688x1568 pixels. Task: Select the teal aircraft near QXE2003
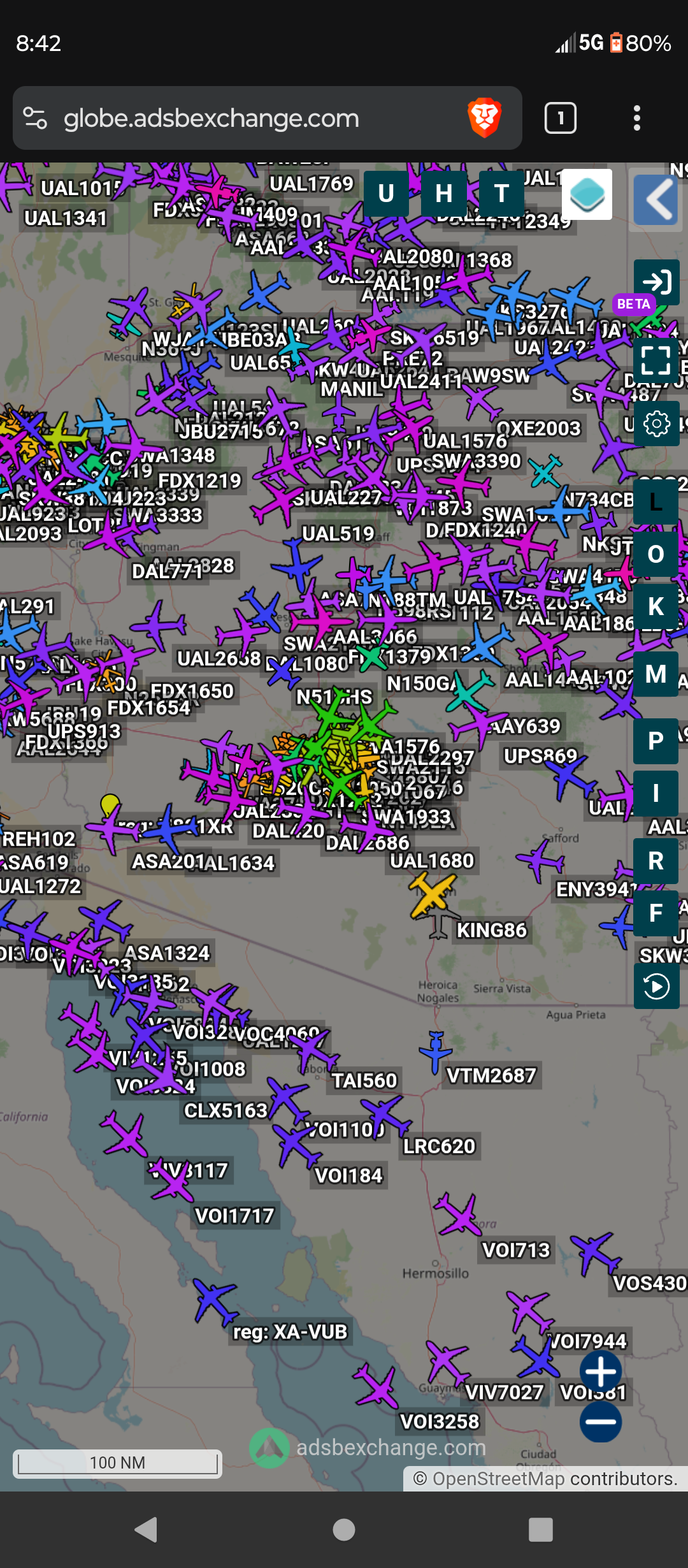546,470
